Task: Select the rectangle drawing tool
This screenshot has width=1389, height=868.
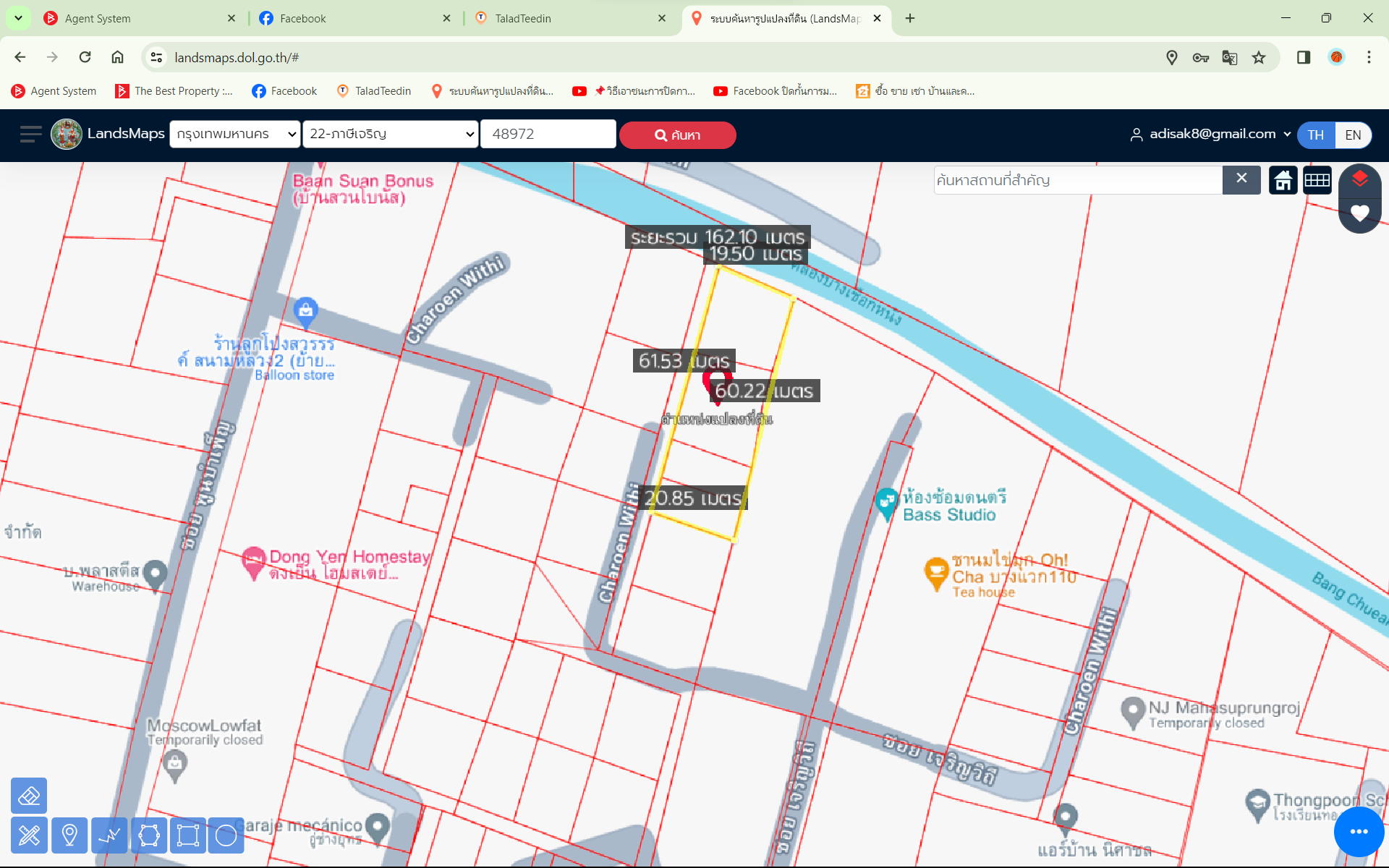Action: (x=188, y=835)
